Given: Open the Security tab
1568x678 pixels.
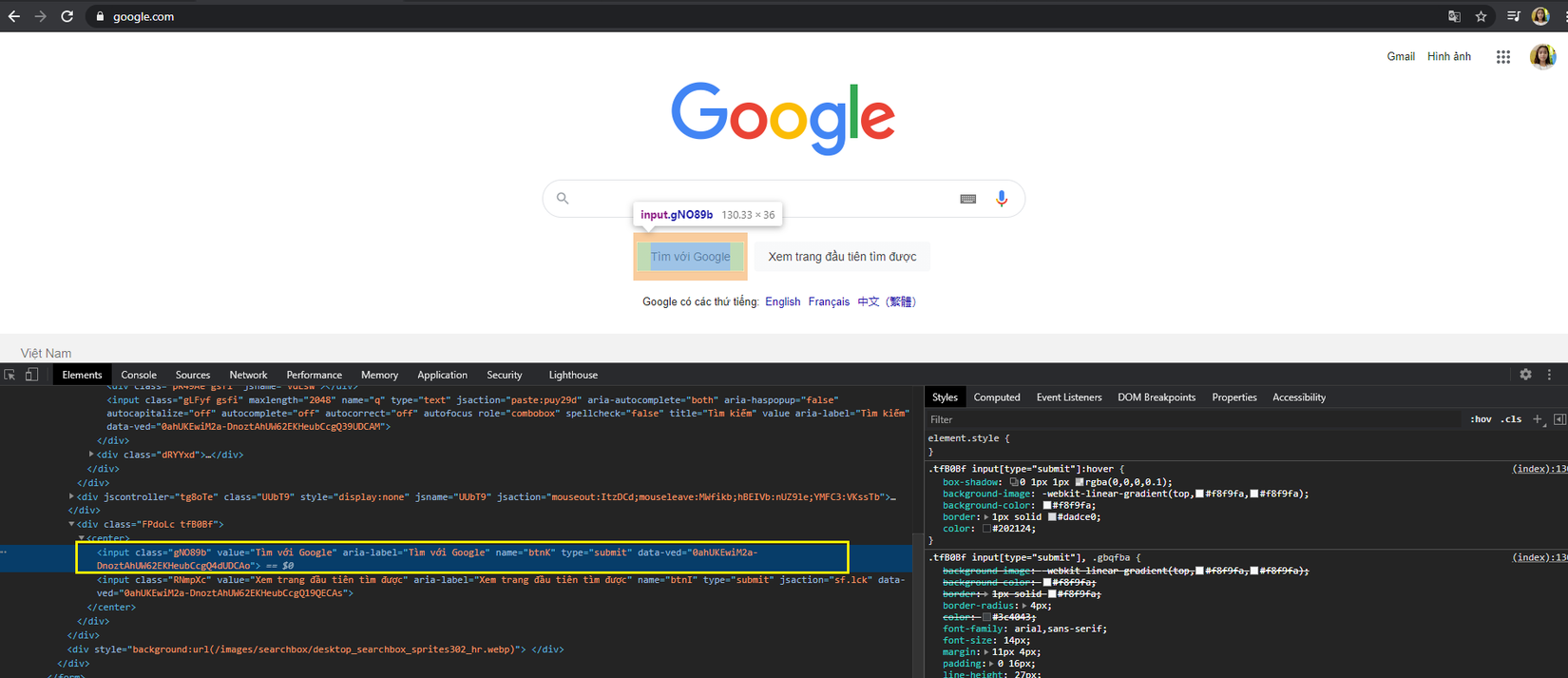Looking at the screenshot, I should 505,375.
